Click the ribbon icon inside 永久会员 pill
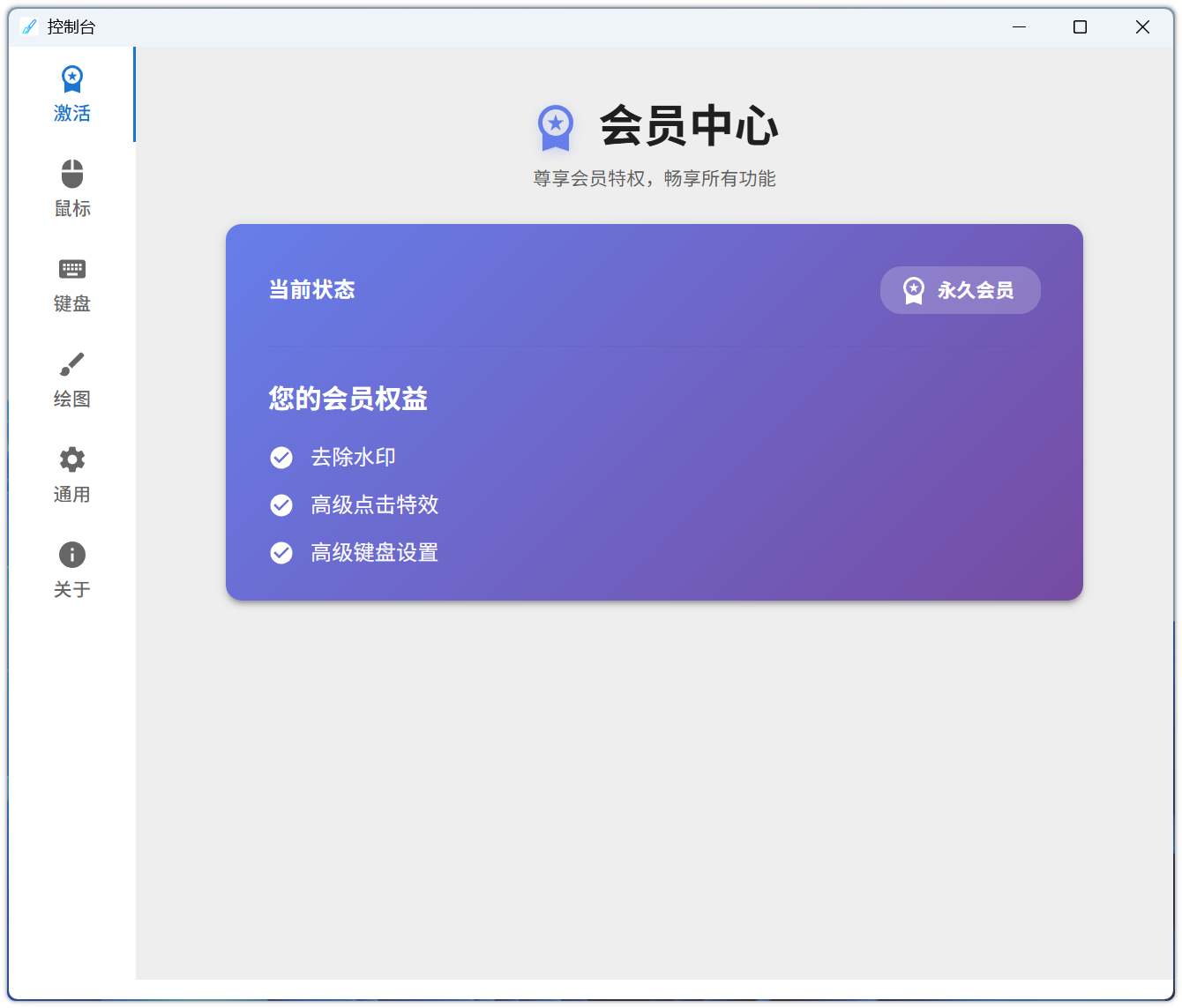1182x1008 pixels. (x=913, y=289)
